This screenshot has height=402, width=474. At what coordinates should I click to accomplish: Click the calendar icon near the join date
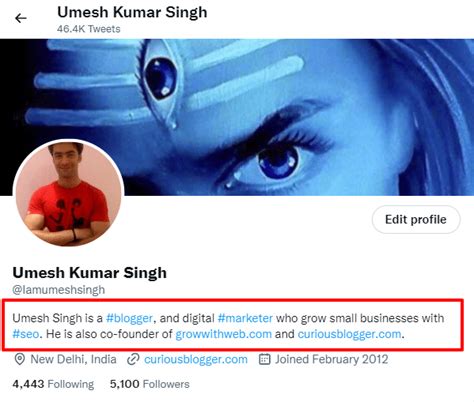264,359
